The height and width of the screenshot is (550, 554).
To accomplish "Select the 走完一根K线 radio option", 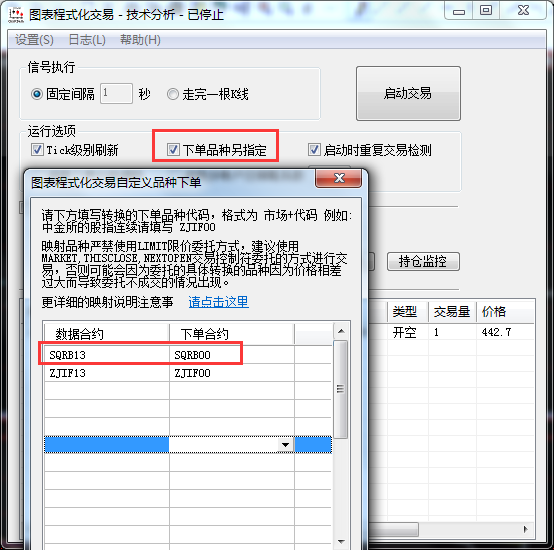I will [x=173, y=94].
